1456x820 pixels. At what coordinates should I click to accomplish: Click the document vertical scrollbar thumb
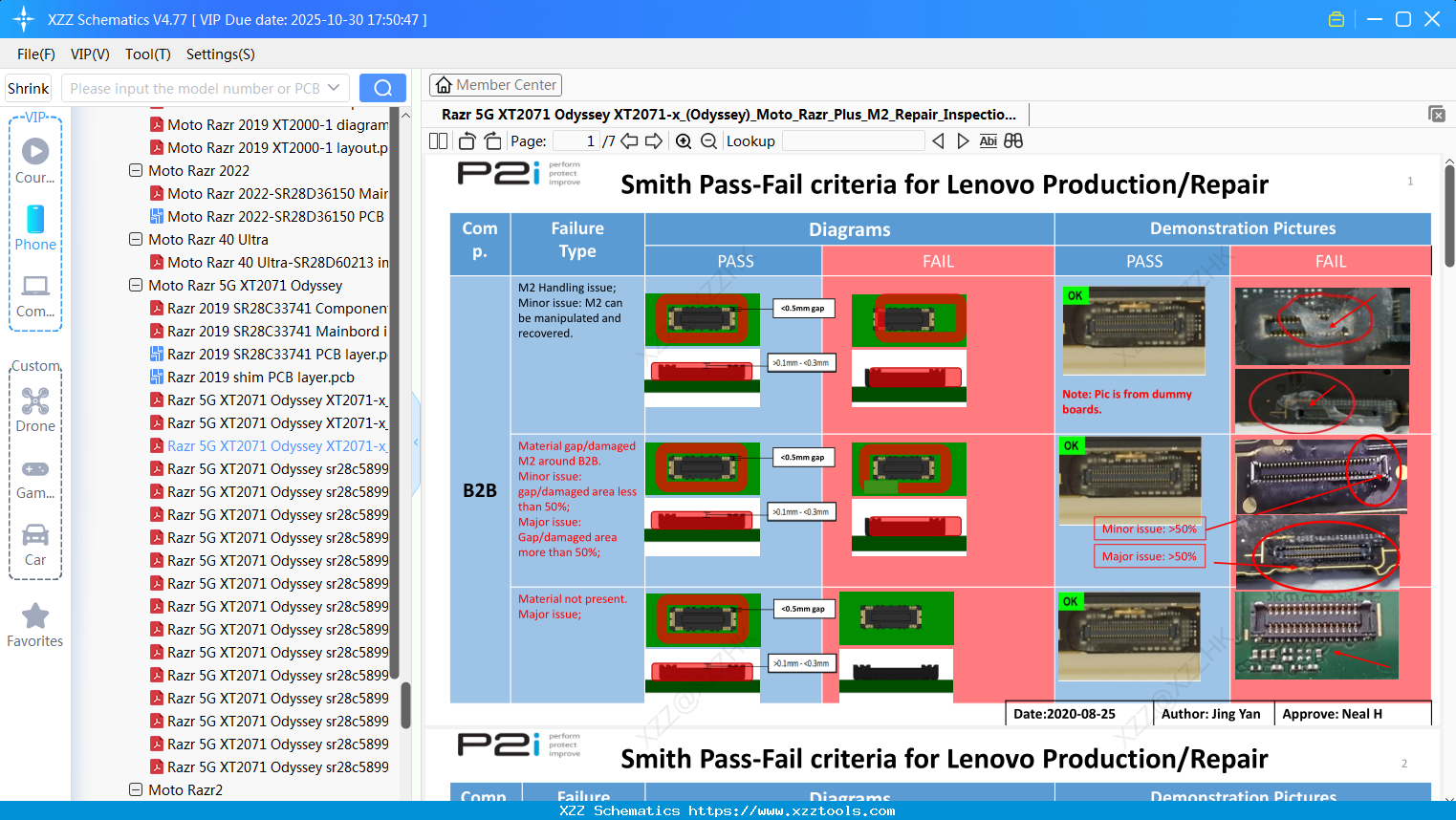[1449, 214]
